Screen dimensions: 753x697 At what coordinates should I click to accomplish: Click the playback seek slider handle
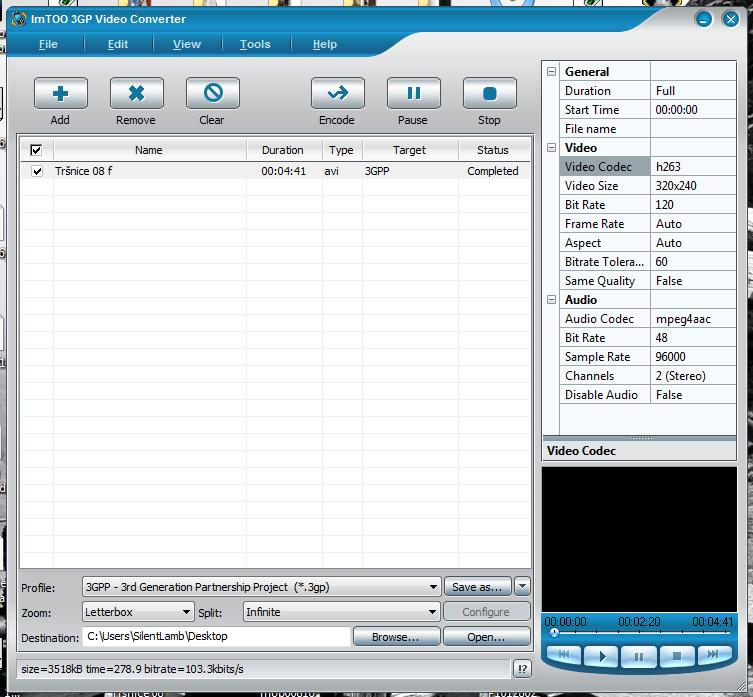pos(554,633)
